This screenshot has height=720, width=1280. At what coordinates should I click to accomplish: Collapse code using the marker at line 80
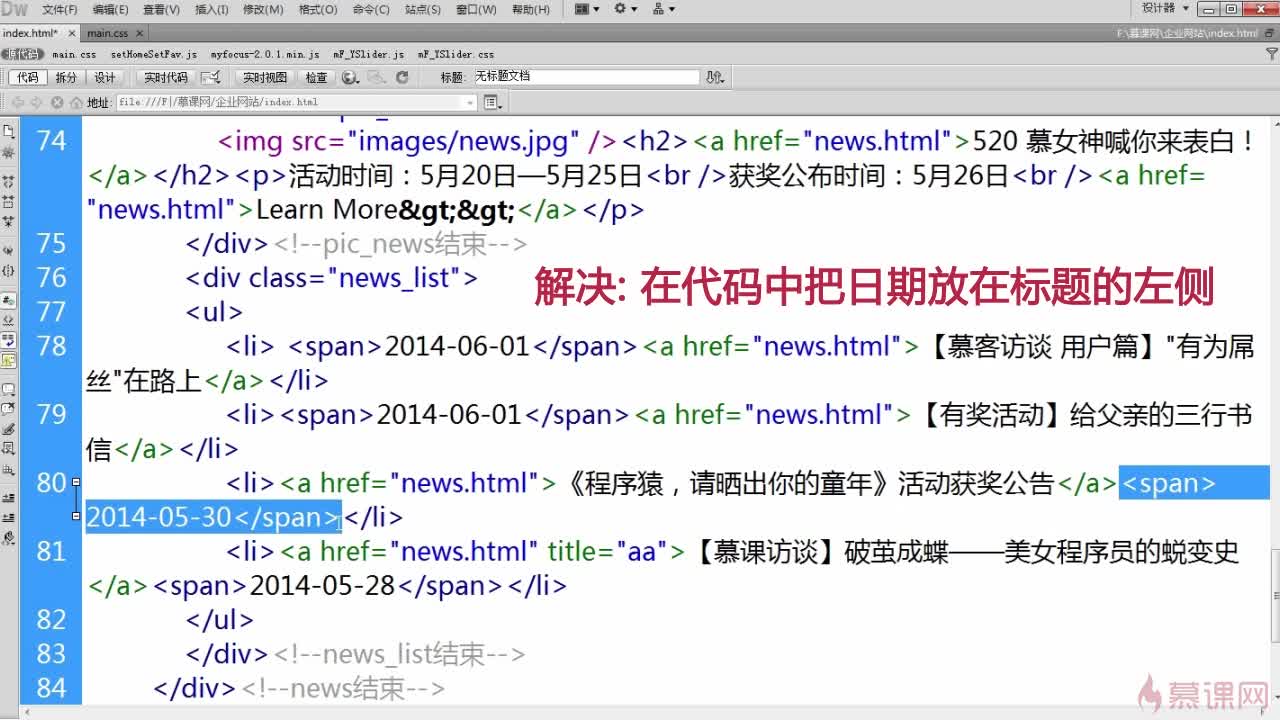(x=76, y=483)
